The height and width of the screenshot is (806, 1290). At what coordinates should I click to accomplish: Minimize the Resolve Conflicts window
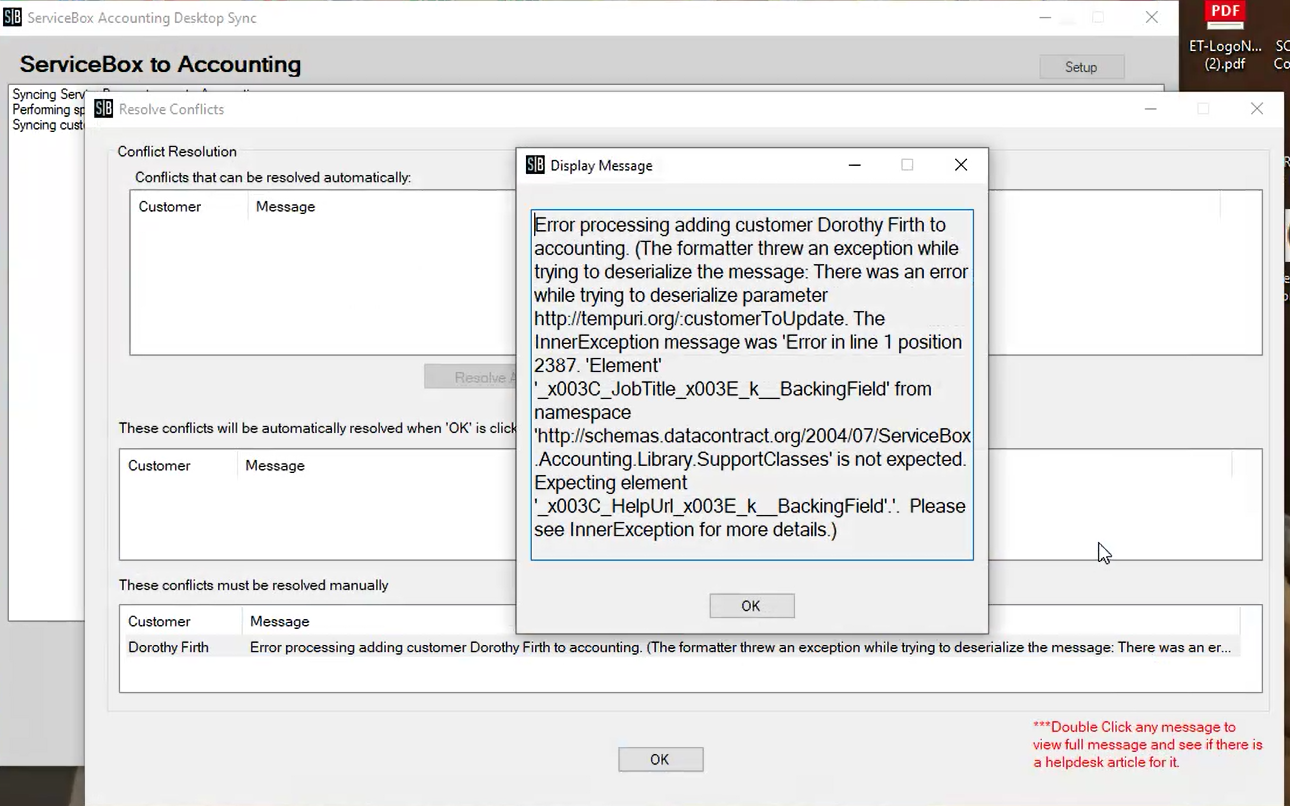click(x=1151, y=109)
